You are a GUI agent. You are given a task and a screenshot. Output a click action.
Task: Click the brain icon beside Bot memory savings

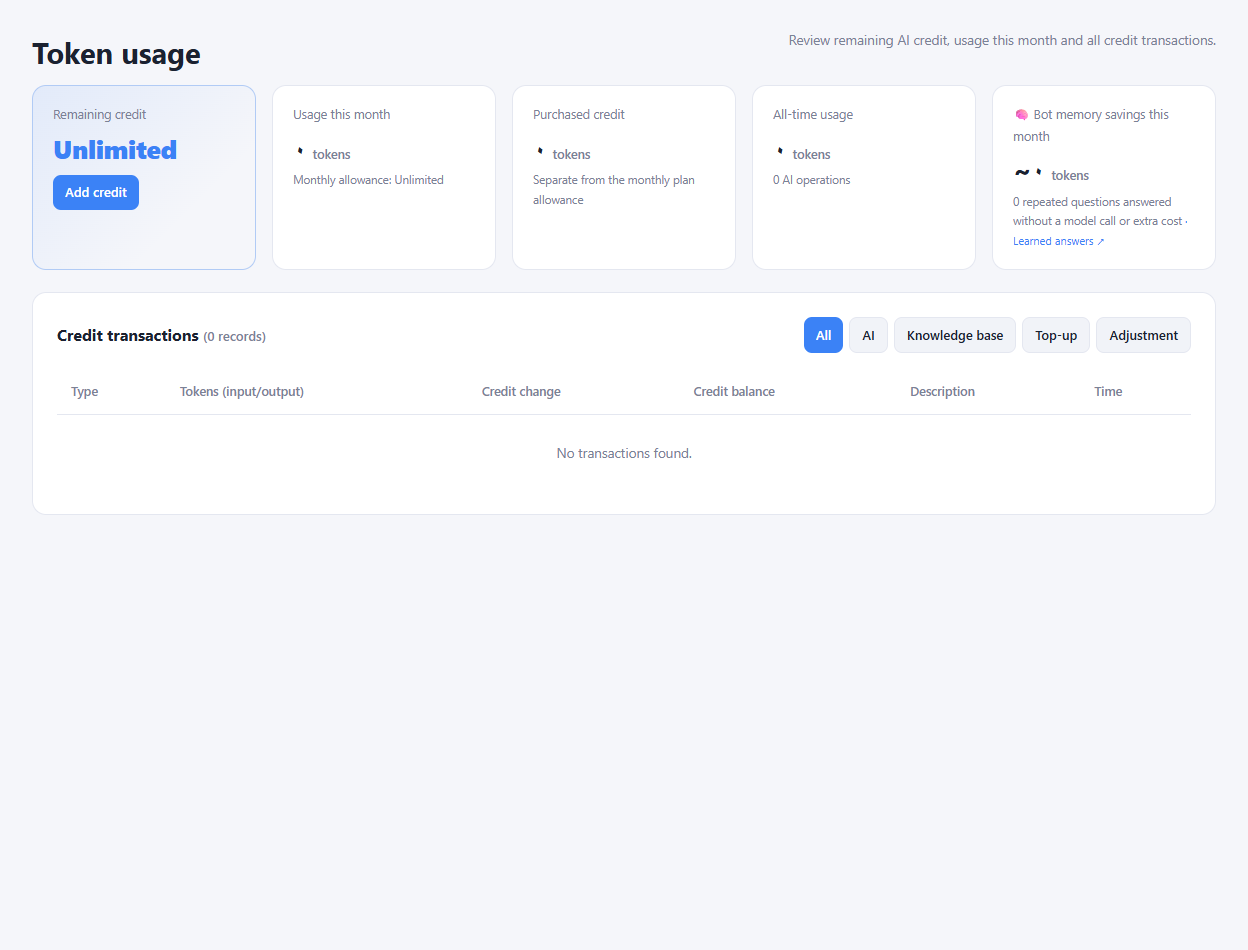click(x=1021, y=115)
